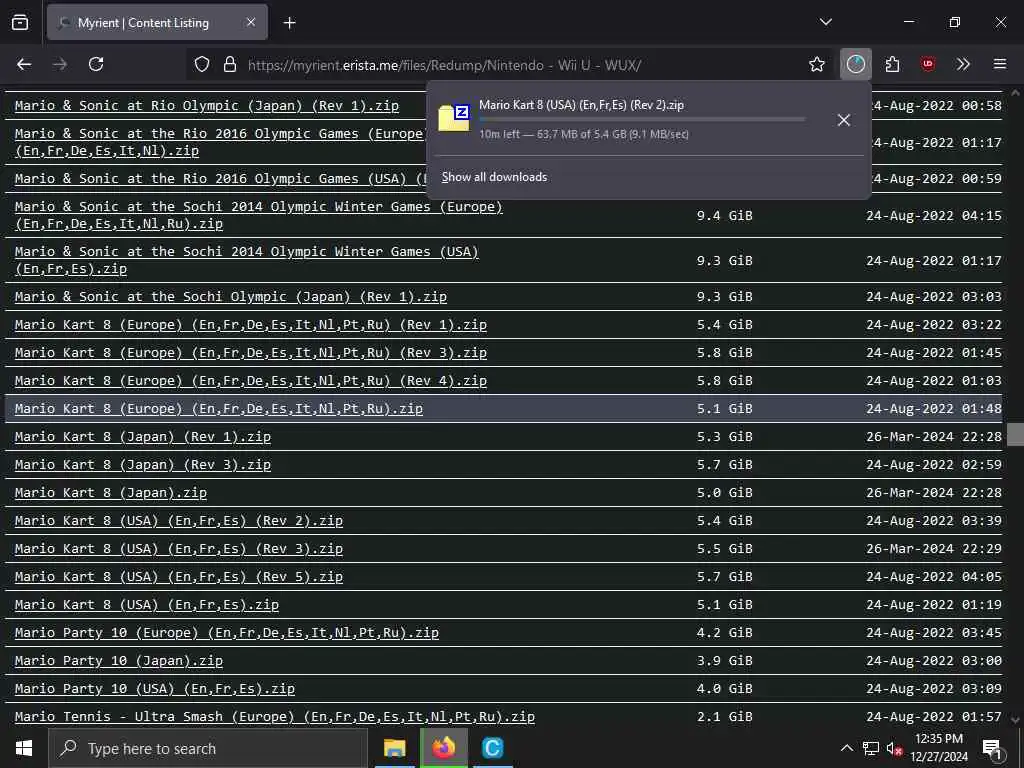
Task: Select the 9.4 GiB size cell
Action: click(x=724, y=216)
